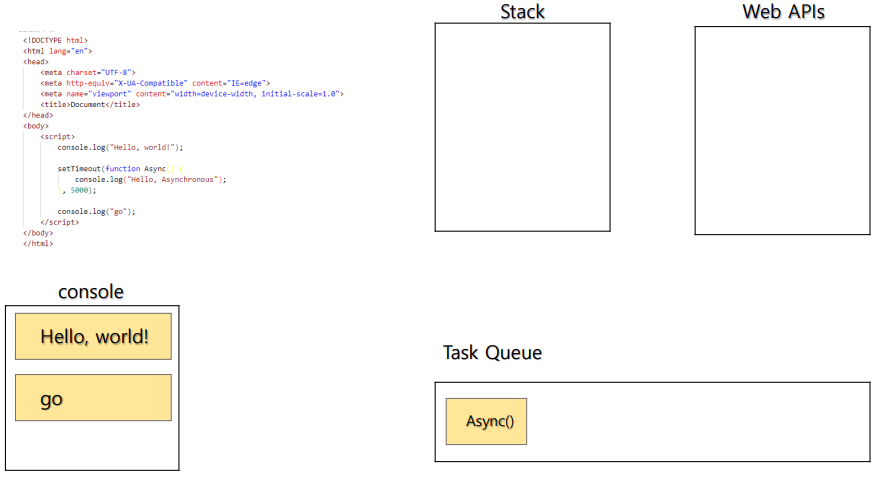Click console.log("Hello, world!") code line
This screenshot has height=488, width=881.
[x=120, y=147]
